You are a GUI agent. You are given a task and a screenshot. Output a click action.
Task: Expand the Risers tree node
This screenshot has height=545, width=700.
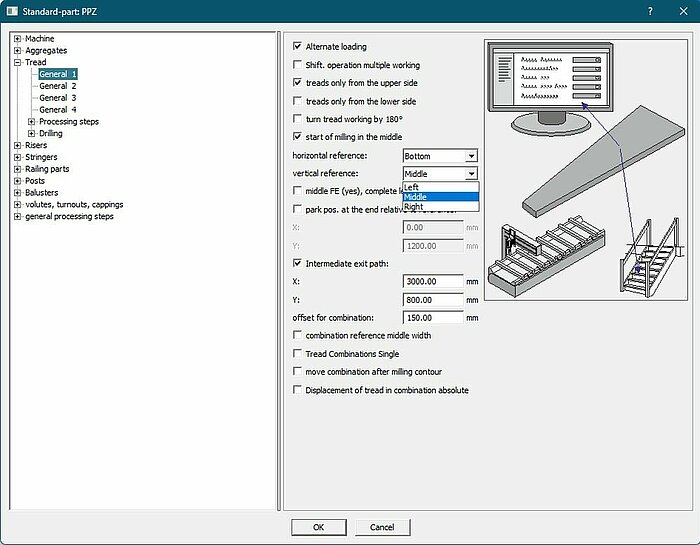[17, 145]
